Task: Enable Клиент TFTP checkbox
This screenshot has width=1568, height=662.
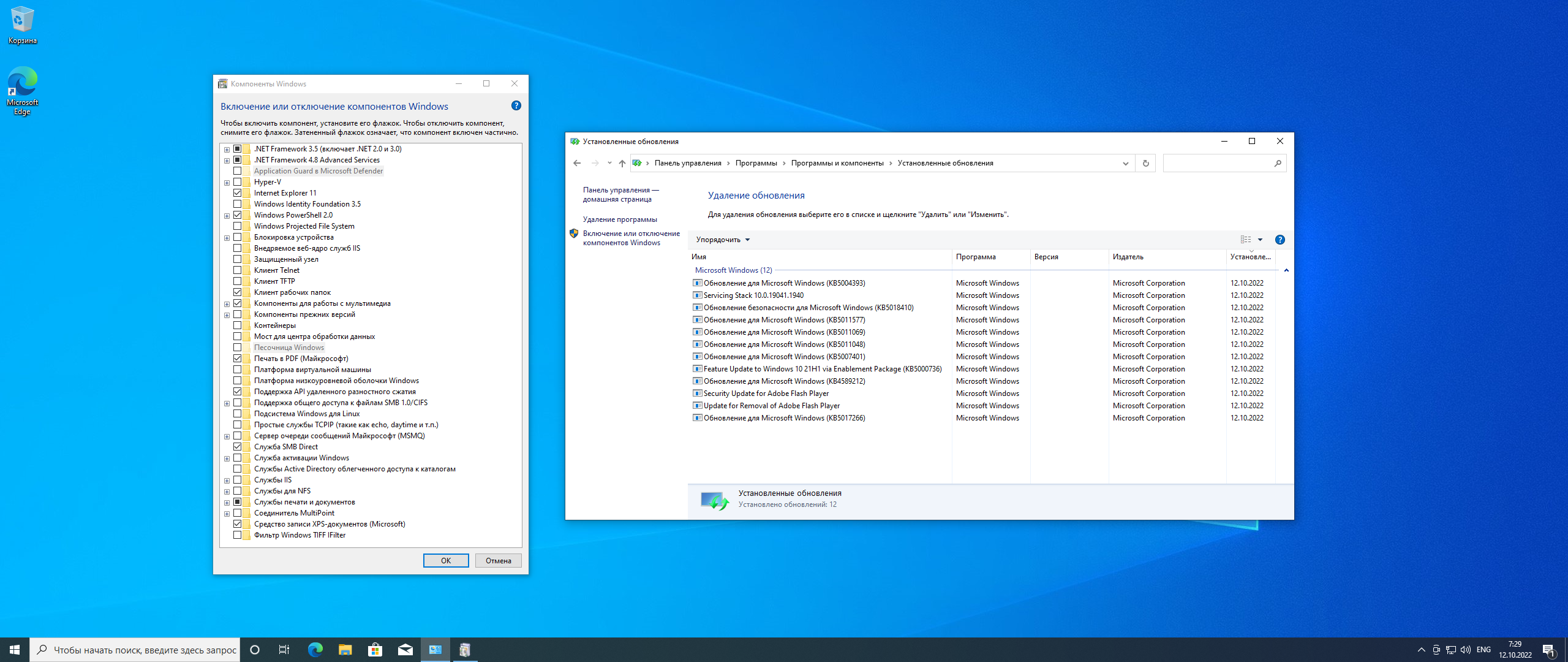Action: click(x=237, y=281)
